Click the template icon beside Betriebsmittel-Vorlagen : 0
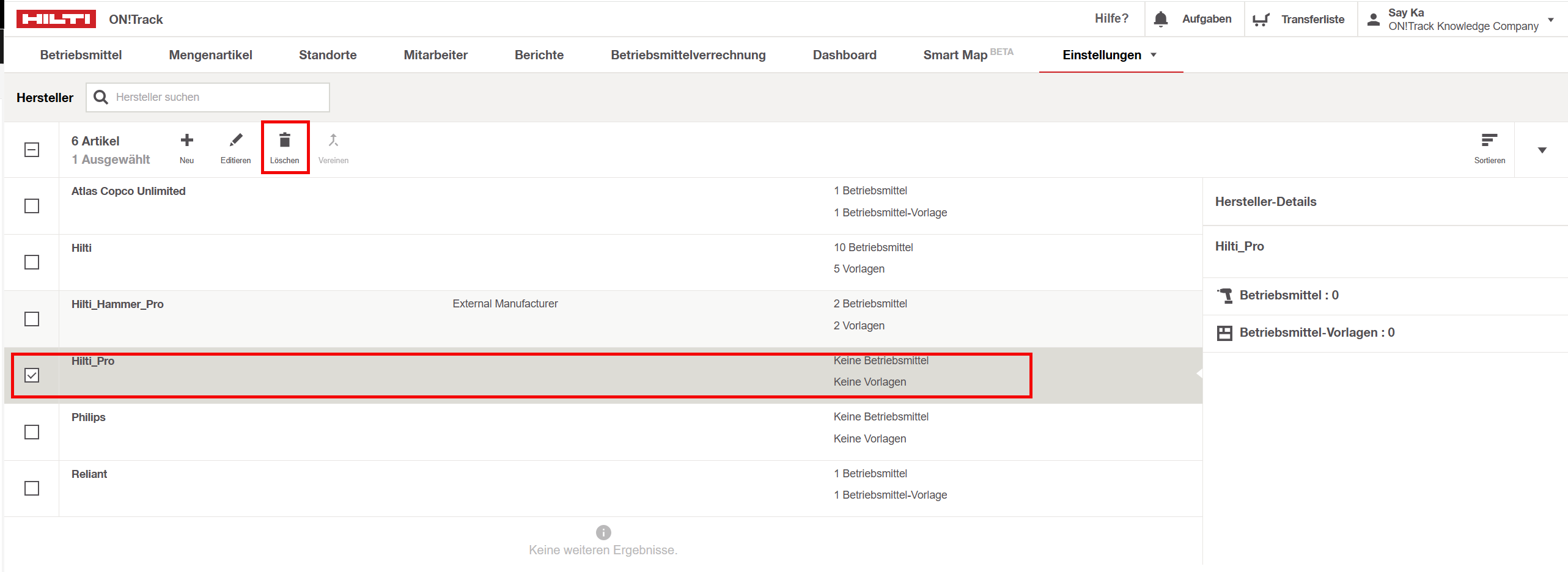This screenshot has height=572, width=1568. (1224, 333)
